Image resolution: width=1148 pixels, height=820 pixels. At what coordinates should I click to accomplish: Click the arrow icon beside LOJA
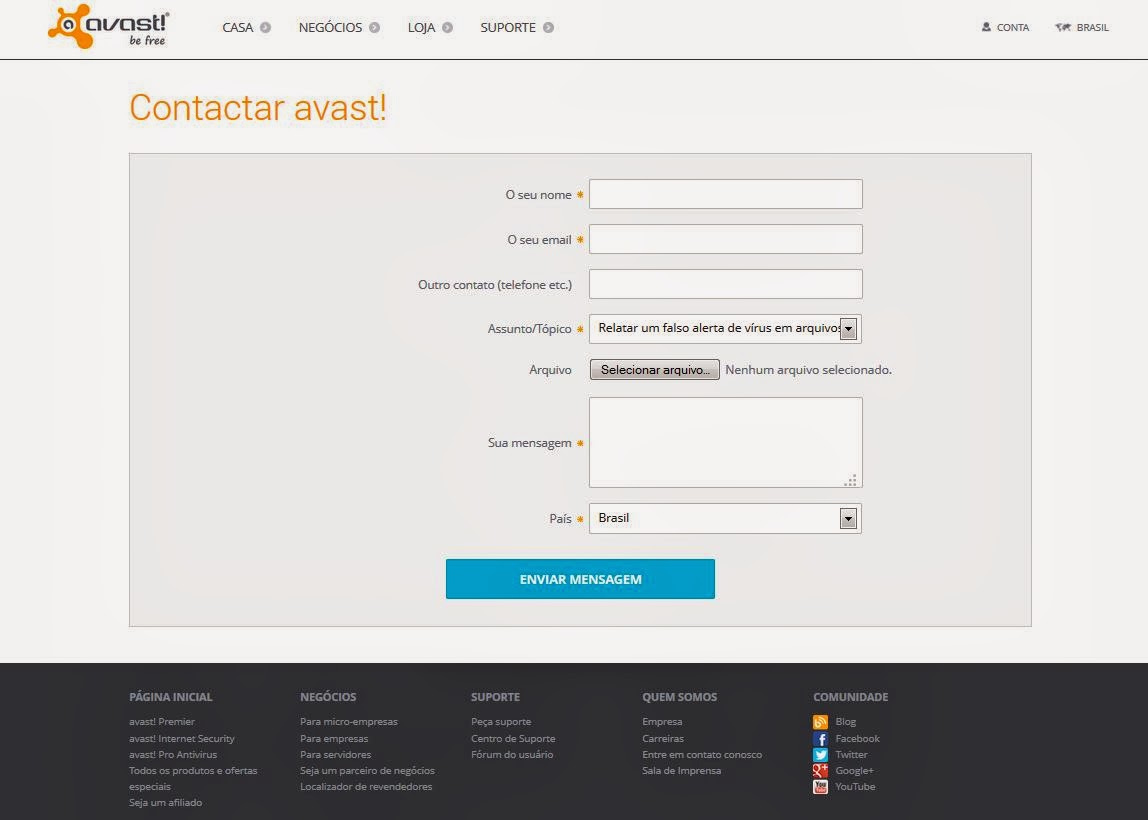pyautogui.click(x=447, y=28)
